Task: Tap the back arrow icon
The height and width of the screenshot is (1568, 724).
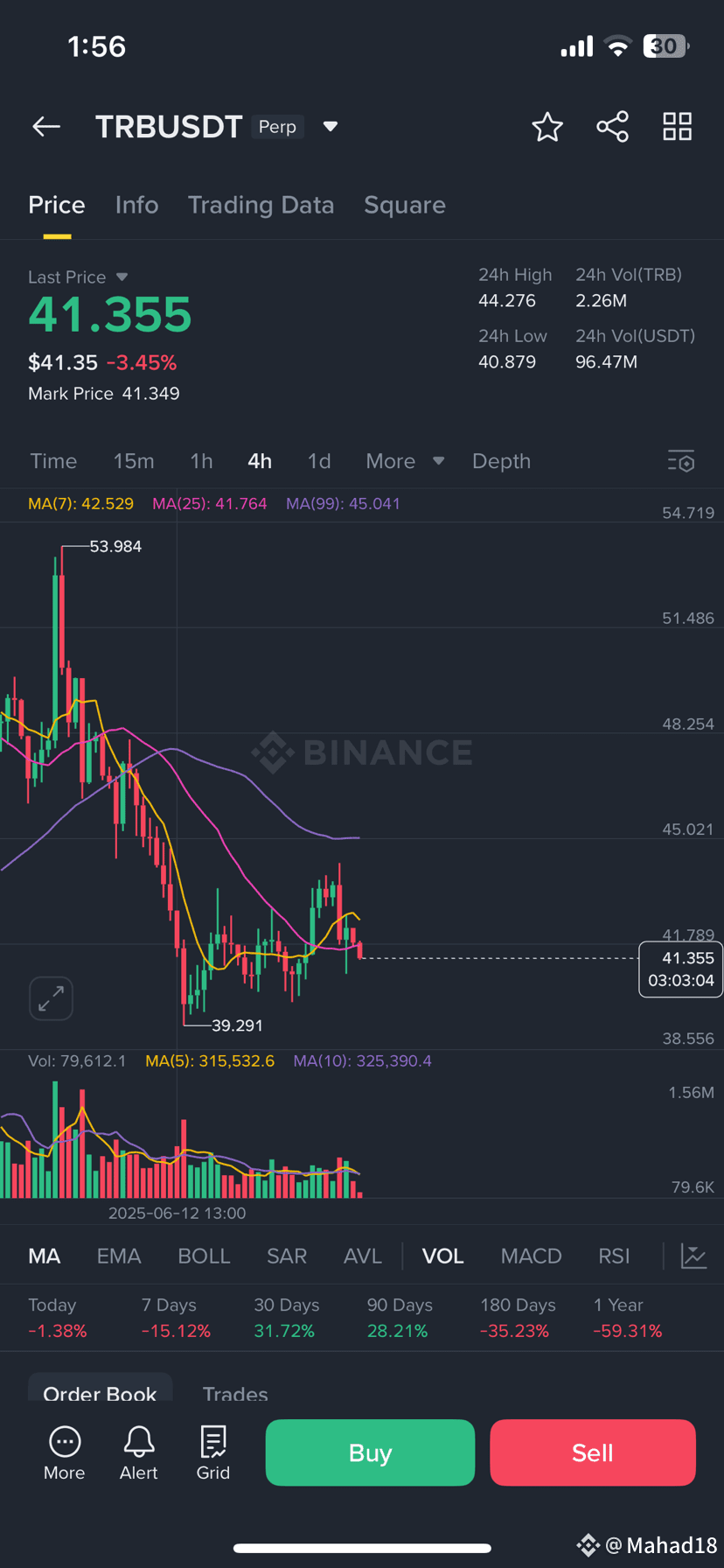Action: click(46, 127)
